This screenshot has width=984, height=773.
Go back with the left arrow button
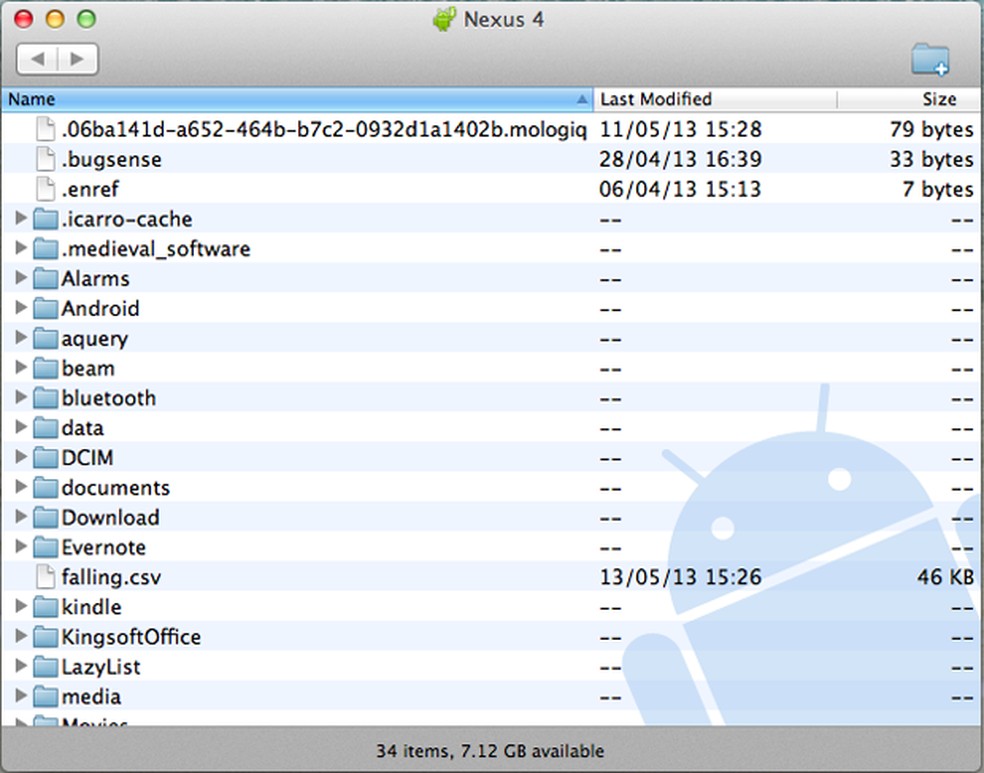pyautogui.click(x=37, y=59)
